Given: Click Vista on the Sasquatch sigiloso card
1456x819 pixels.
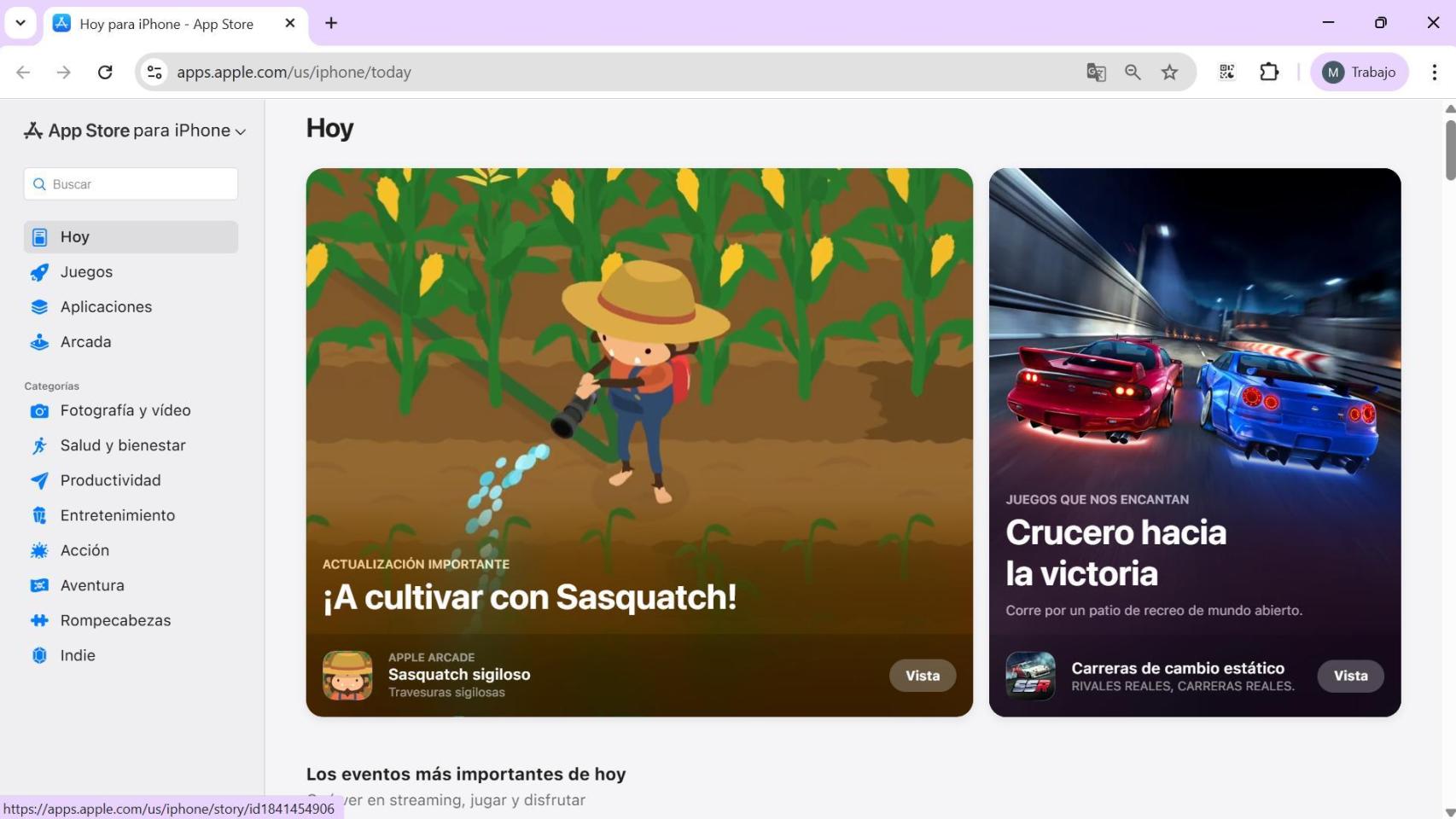Looking at the screenshot, I should [x=922, y=675].
